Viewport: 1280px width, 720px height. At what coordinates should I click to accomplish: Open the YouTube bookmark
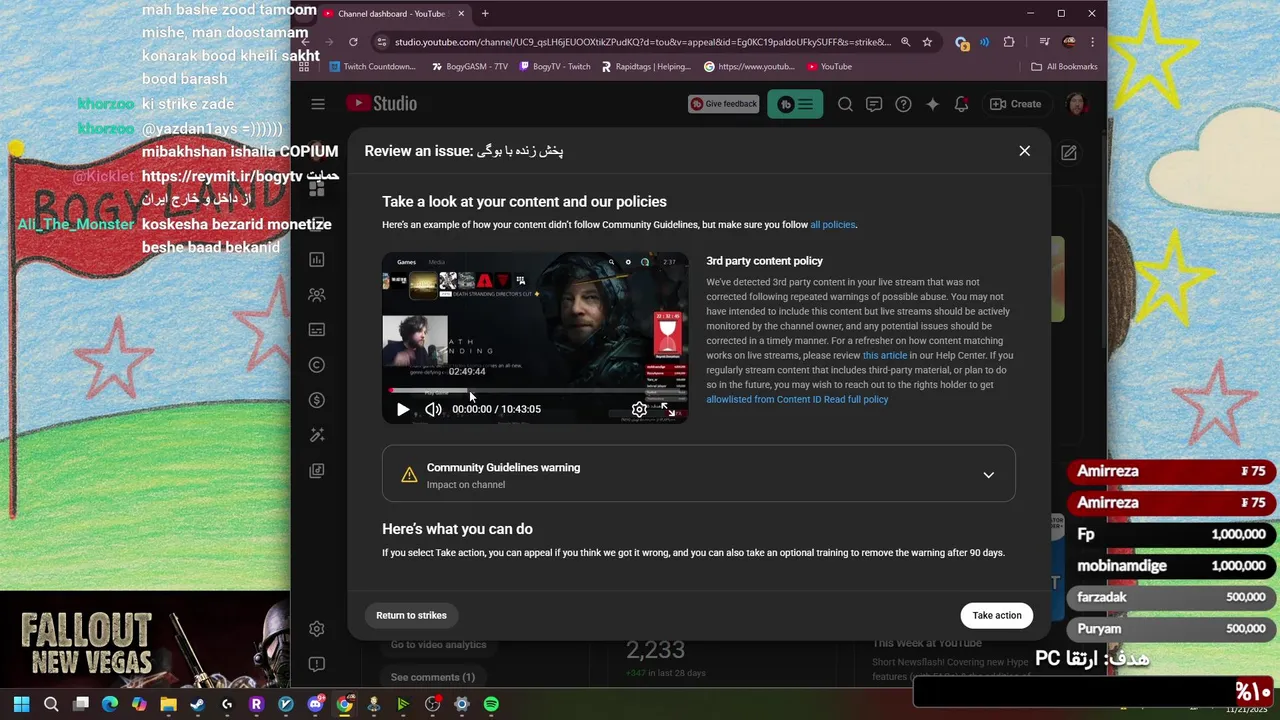point(828,67)
